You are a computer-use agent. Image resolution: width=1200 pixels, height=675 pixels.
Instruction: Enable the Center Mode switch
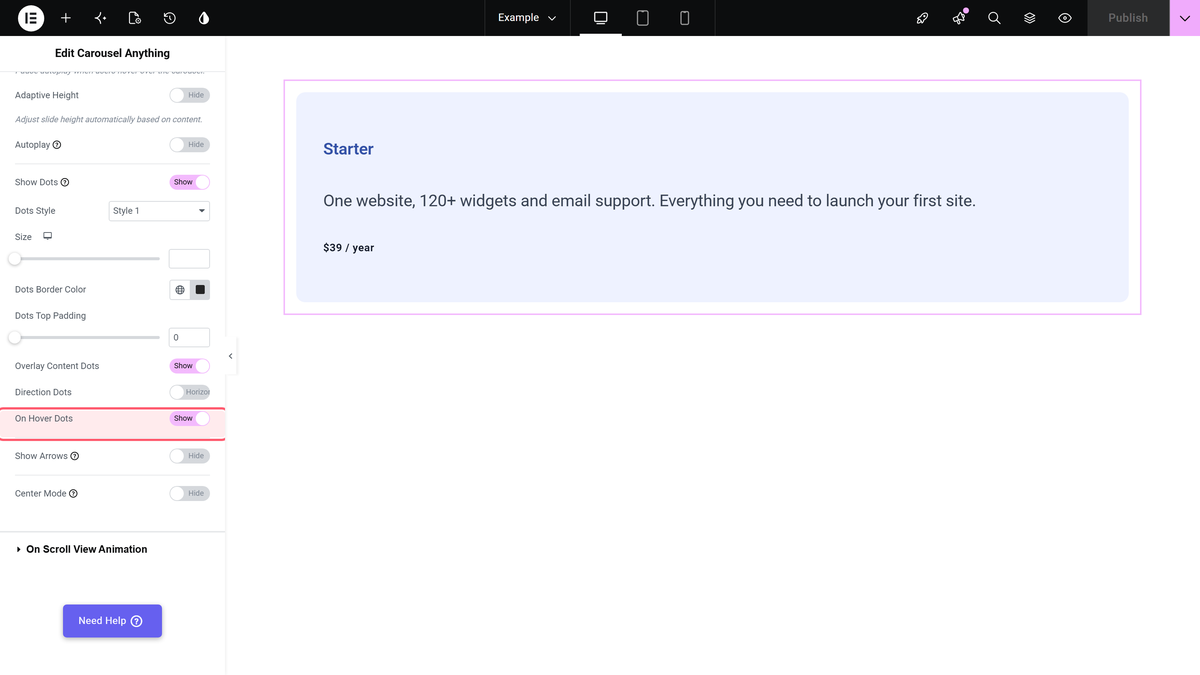(x=189, y=493)
